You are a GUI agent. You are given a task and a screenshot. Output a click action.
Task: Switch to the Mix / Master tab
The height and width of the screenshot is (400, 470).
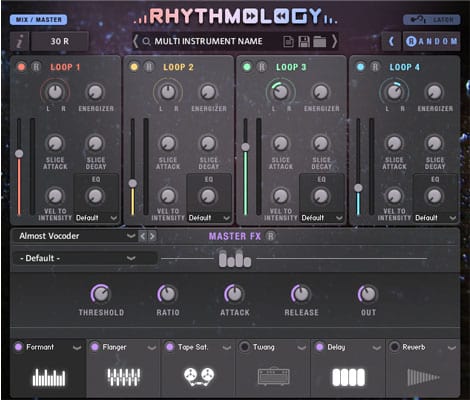39,20
